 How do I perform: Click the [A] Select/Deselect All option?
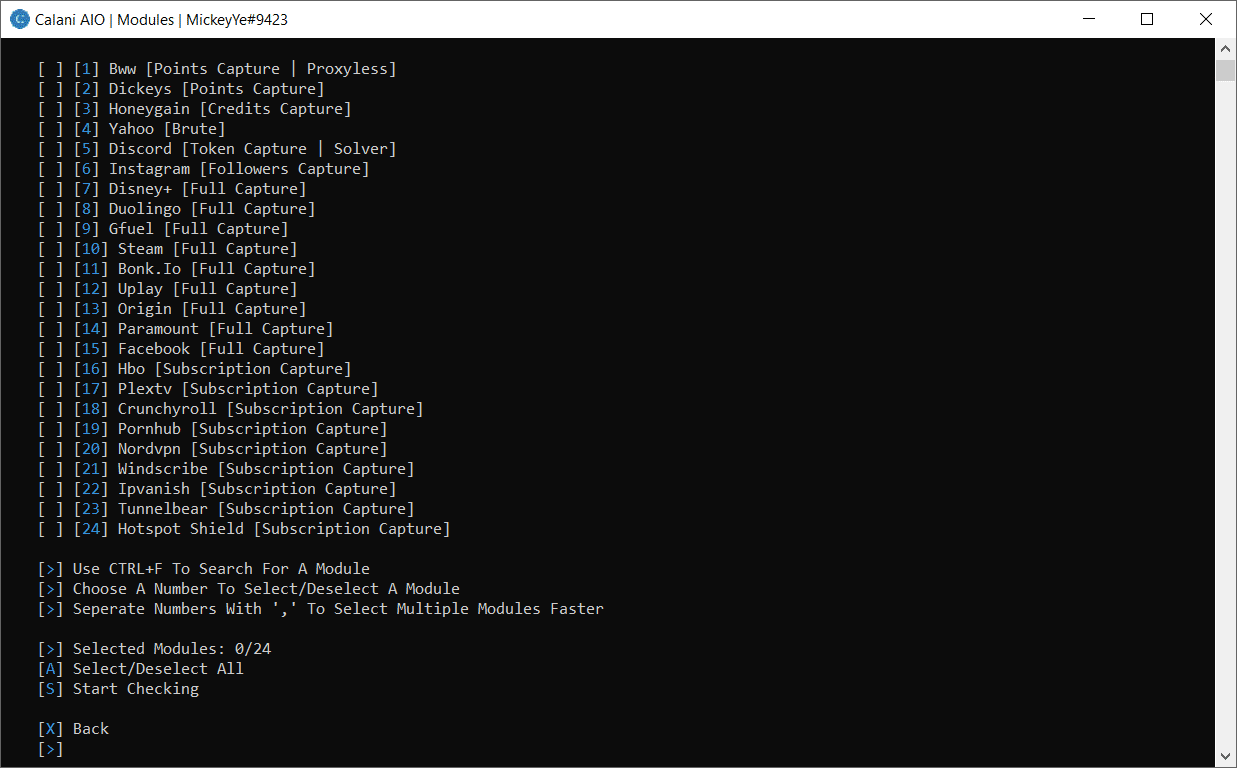click(140, 669)
